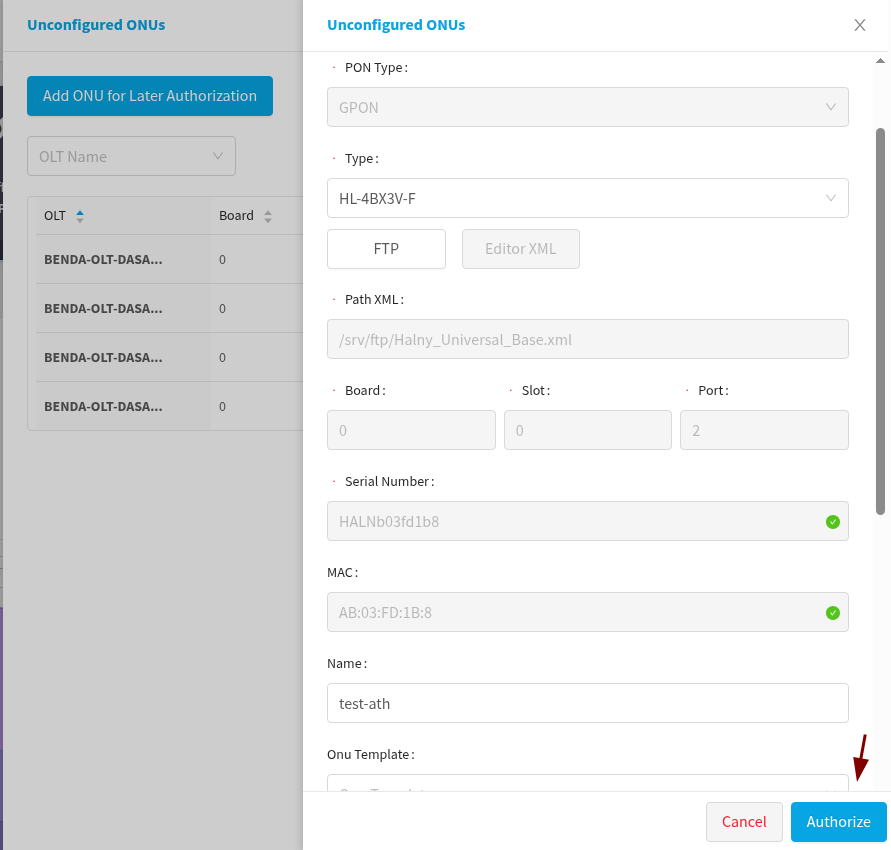Close the Unconfigured ONUs dialog
The height and width of the screenshot is (850, 891).
(x=859, y=25)
